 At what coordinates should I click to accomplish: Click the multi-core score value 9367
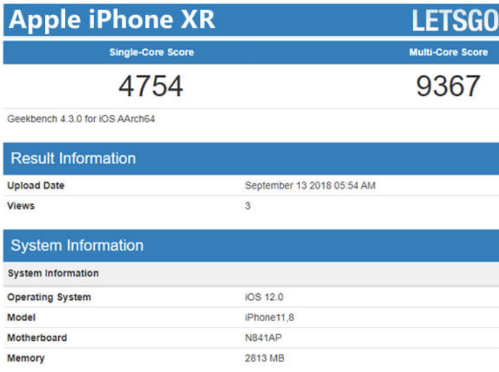point(448,86)
